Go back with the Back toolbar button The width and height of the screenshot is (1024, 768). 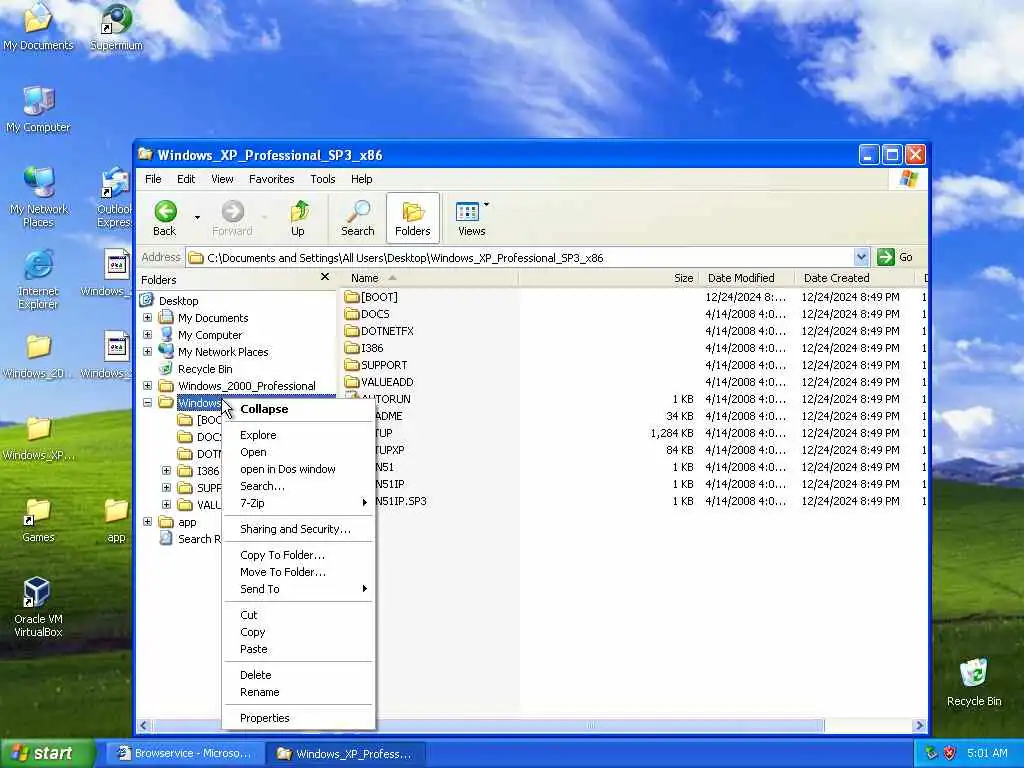(165, 218)
